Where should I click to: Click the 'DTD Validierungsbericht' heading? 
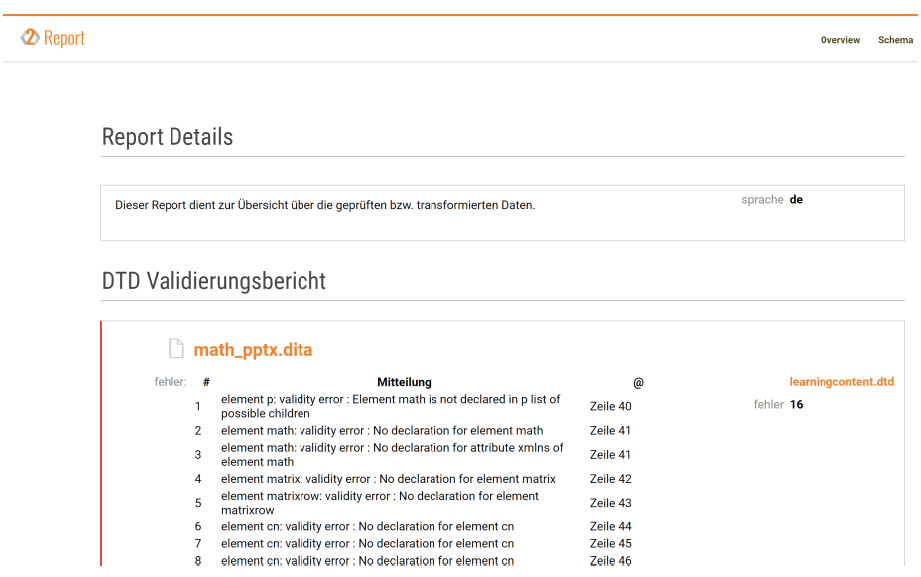pyautogui.click(x=212, y=281)
